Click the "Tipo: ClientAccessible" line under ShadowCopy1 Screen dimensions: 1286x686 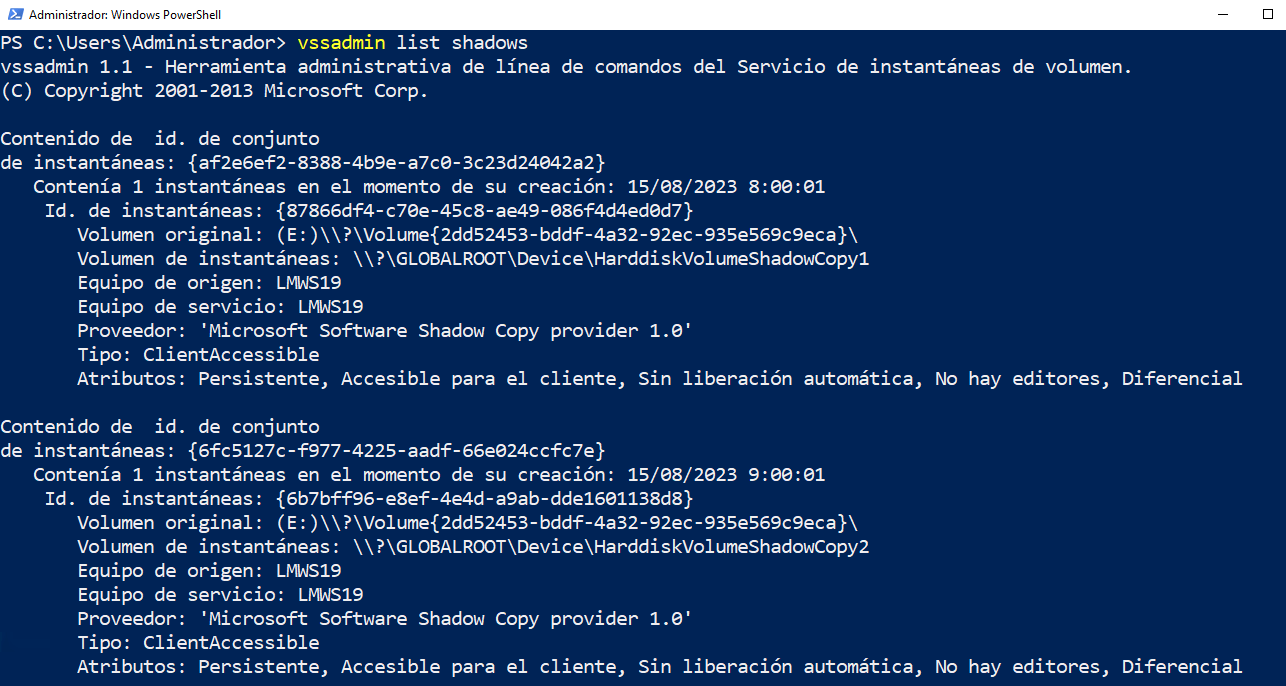point(198,355)
